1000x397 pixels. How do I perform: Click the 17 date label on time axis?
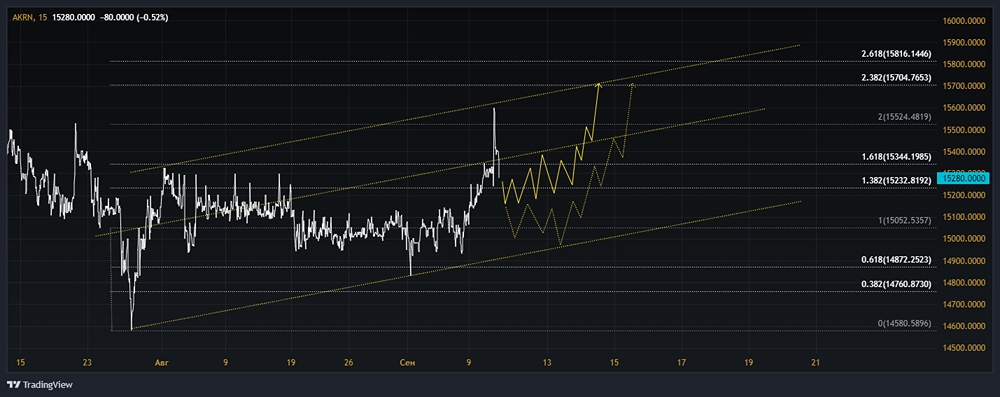pyautogui.click(x=681, y=363)
